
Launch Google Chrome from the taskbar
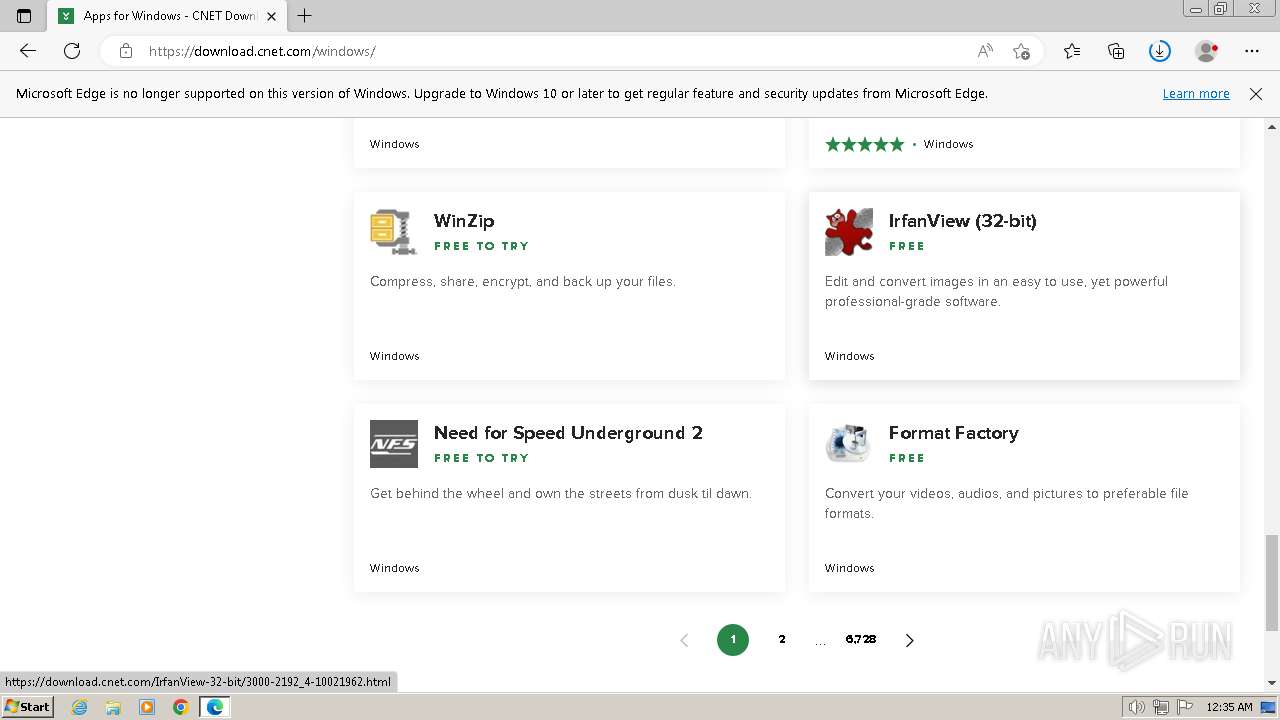pyautogui.click(x=181, y=707)
